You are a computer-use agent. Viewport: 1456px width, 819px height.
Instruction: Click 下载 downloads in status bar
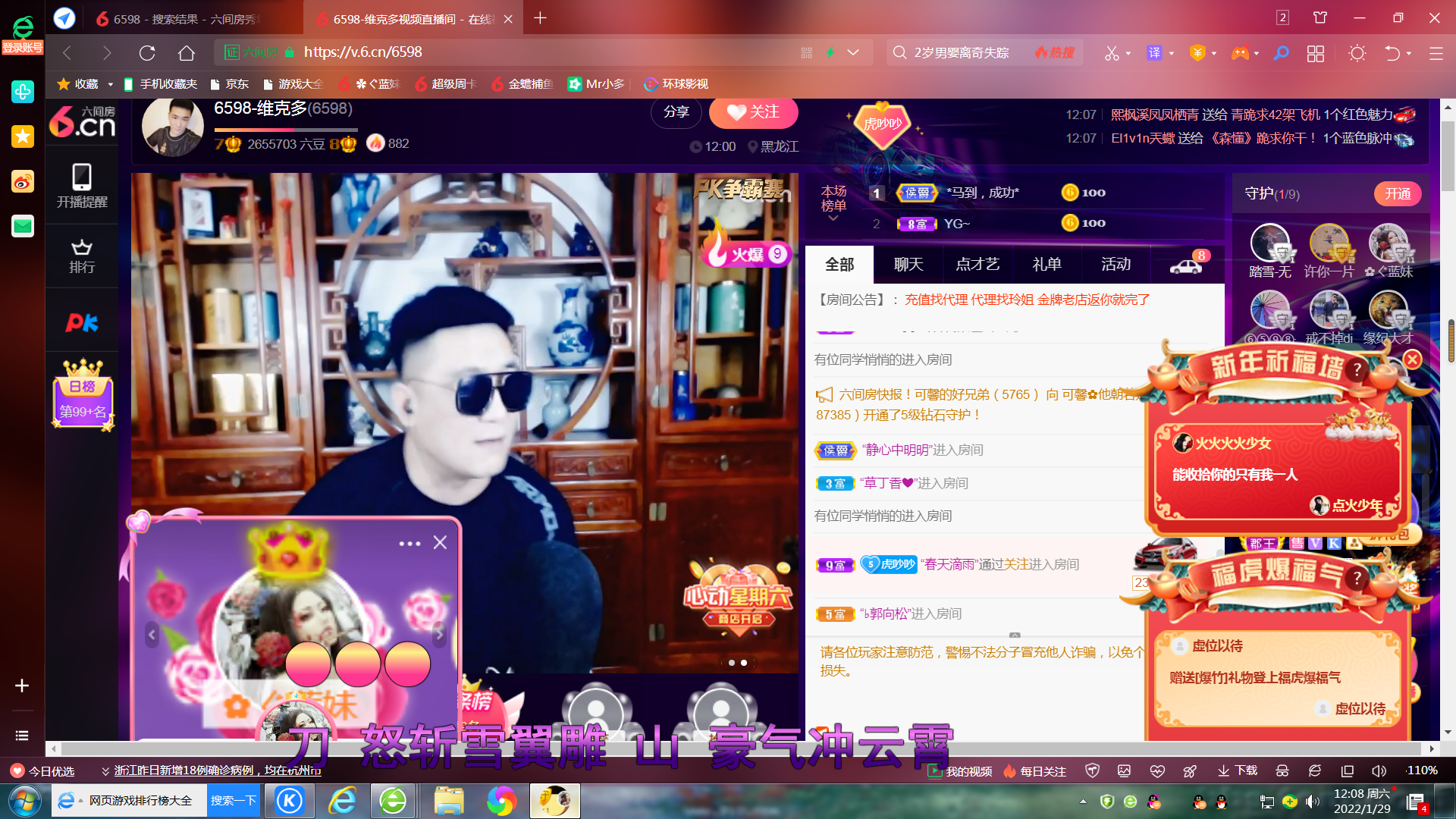click(1238, 770)
